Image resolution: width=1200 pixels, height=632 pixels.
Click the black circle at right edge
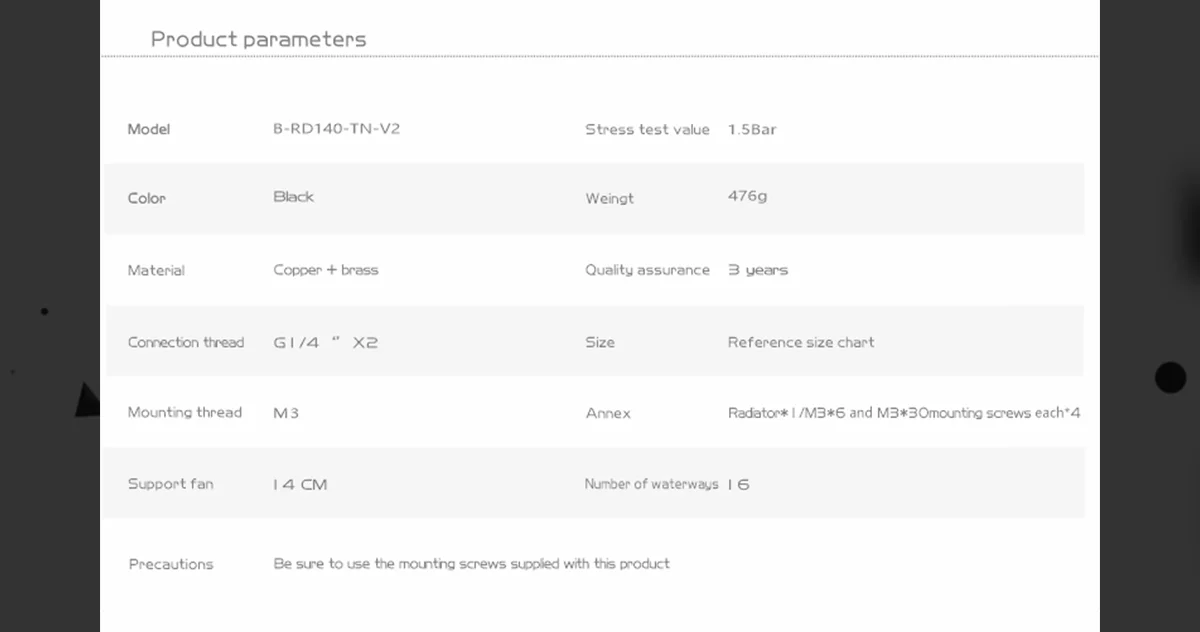(x=1170, y=378)
